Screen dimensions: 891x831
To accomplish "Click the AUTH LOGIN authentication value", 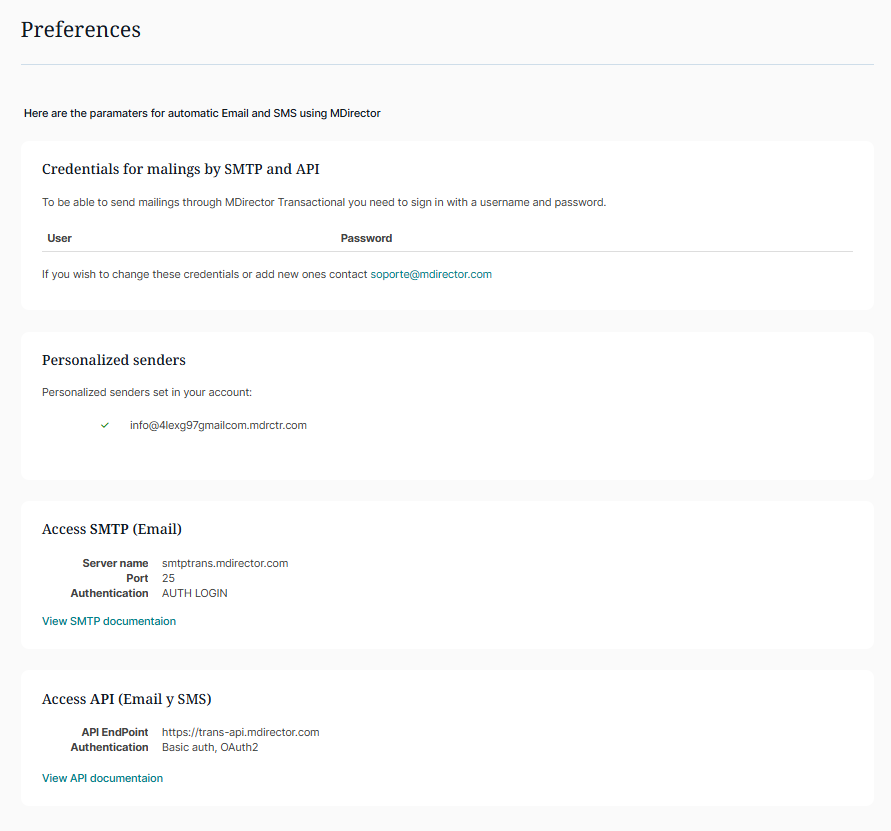I will 195,593.
